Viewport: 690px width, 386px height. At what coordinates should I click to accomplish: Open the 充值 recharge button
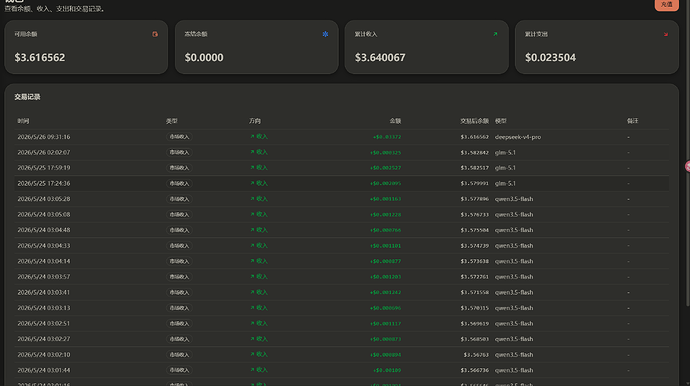click(667, 4)
